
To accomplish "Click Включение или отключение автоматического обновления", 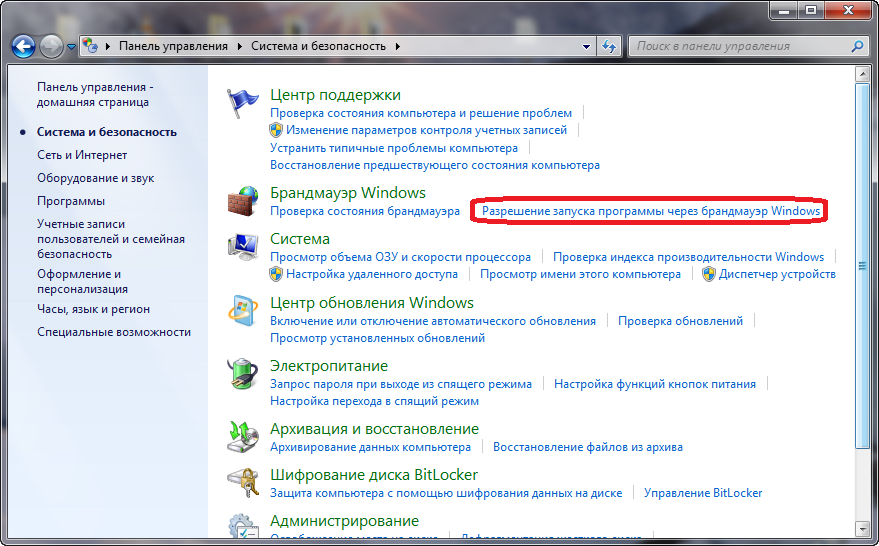I will pos(433,321).
